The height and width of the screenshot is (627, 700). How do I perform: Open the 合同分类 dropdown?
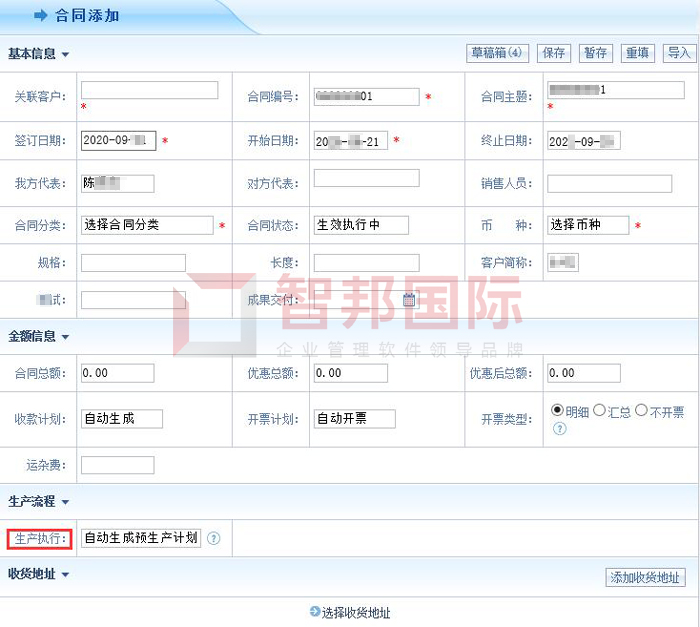pos(147,225)
